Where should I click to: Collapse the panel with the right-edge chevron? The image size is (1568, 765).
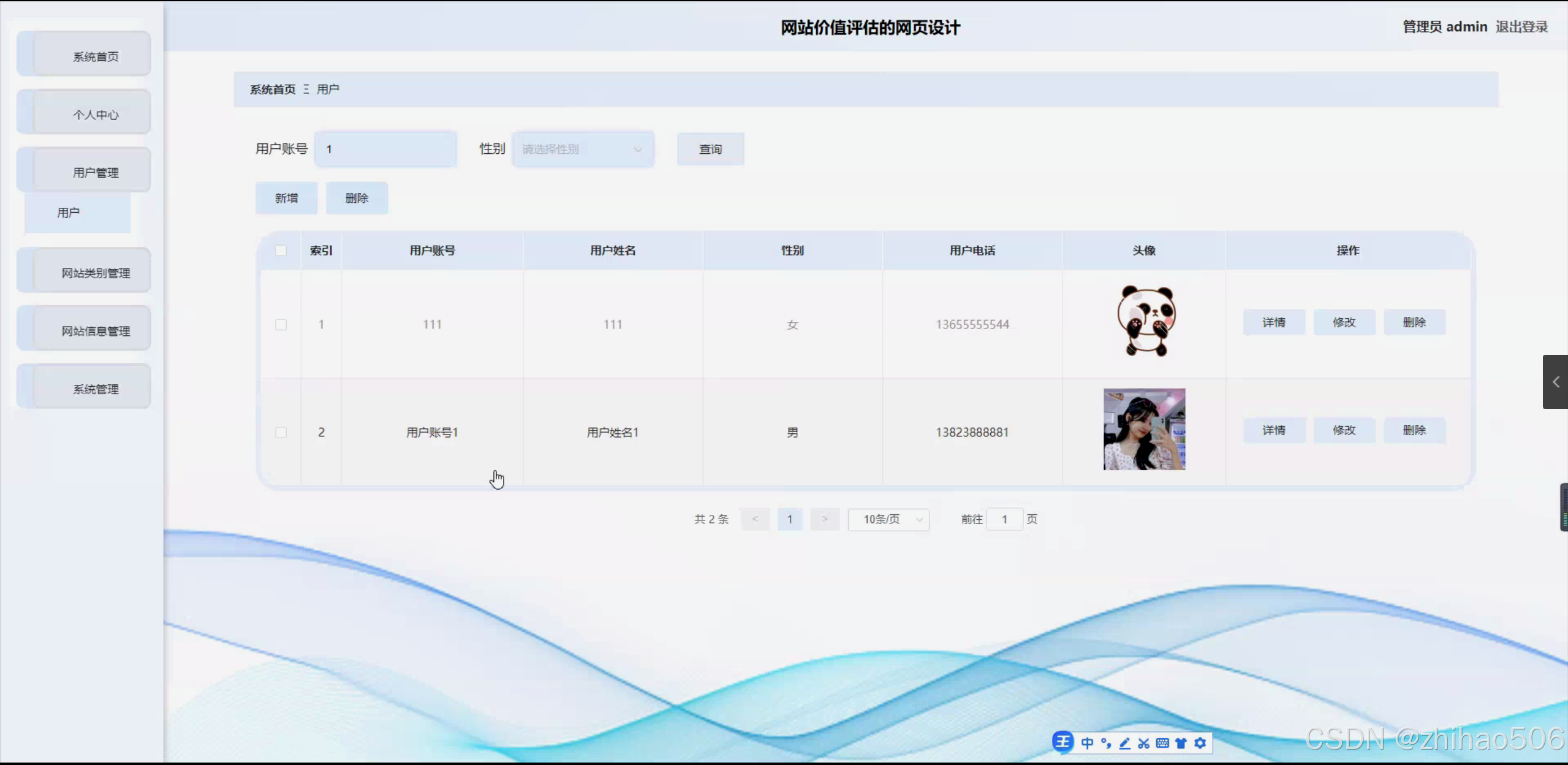tap(1555, 381)
